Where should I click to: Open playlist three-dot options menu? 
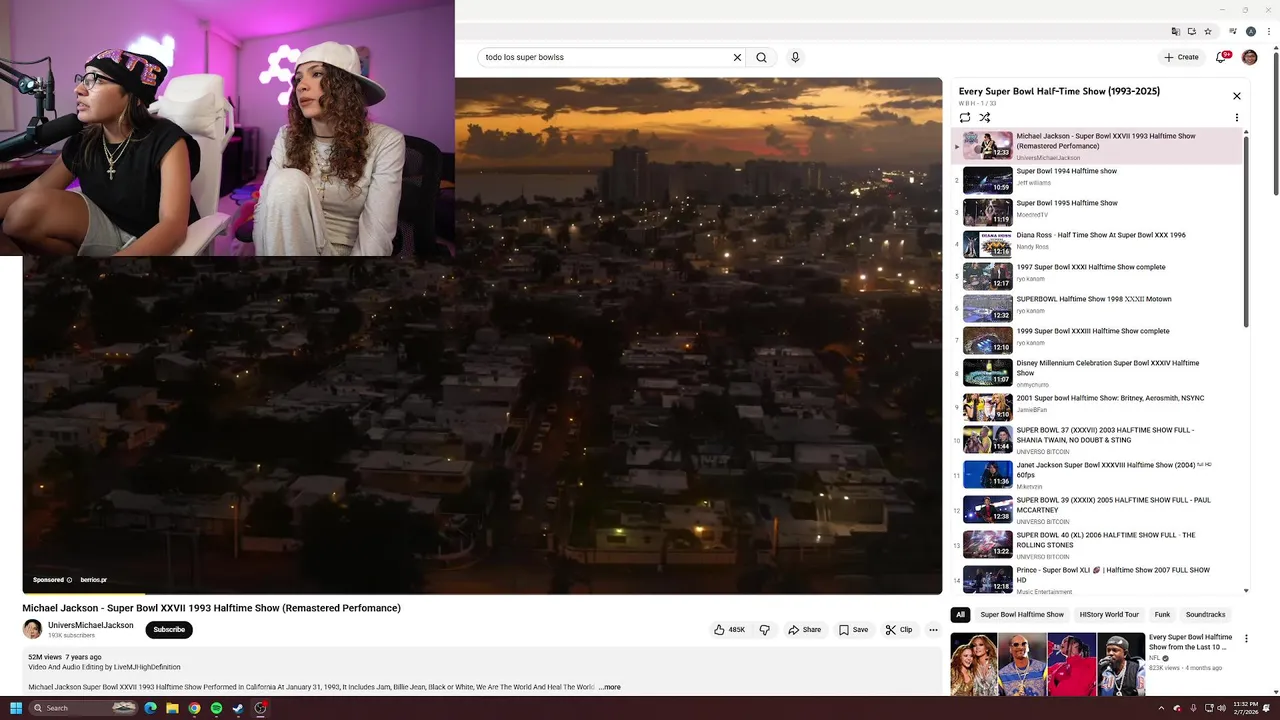pos(1237,117)
